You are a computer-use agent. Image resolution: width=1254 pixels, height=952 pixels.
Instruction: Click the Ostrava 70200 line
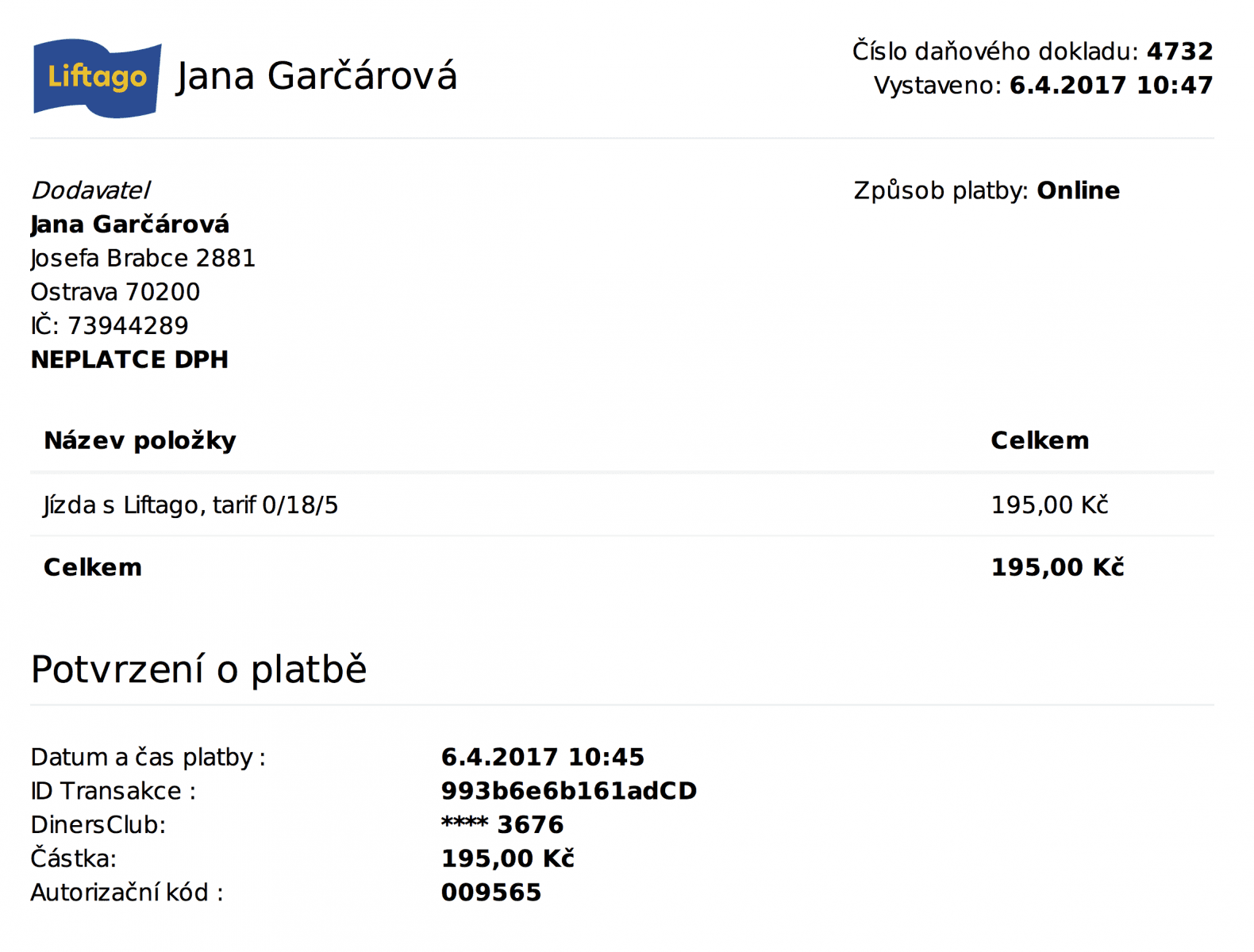(x=115, y=293)
